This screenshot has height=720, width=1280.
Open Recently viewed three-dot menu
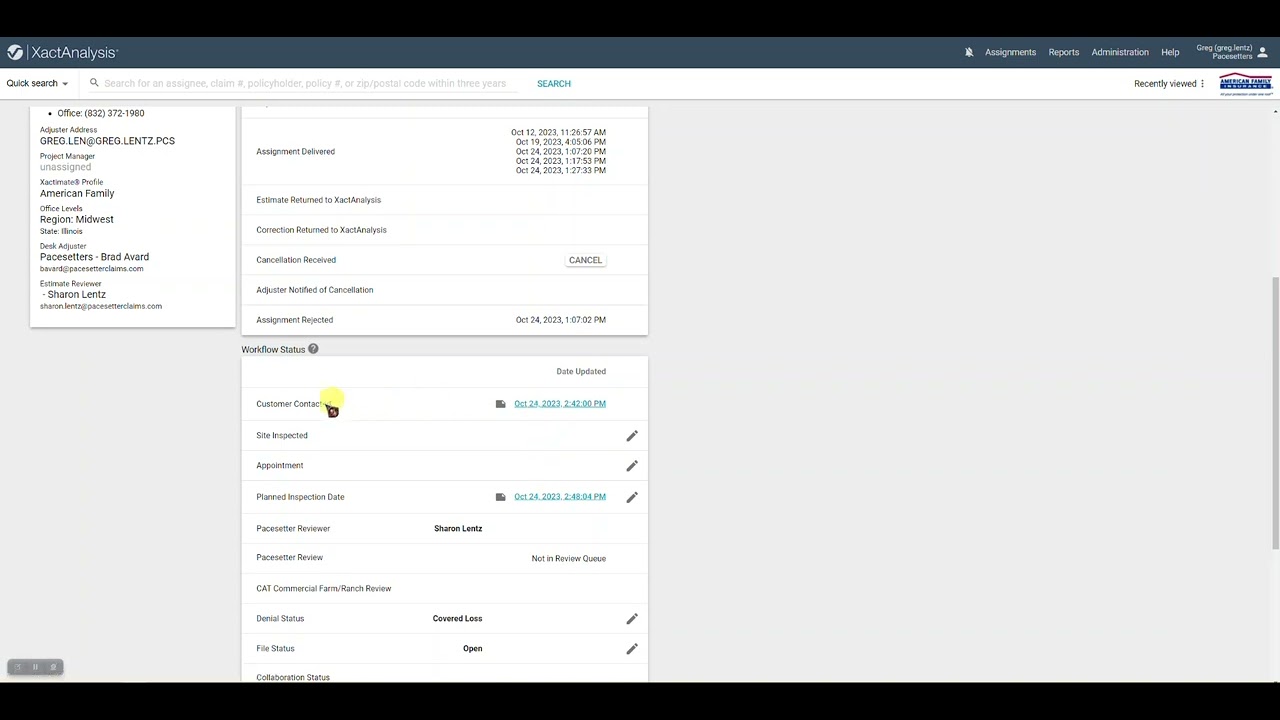pos(1202,84)
